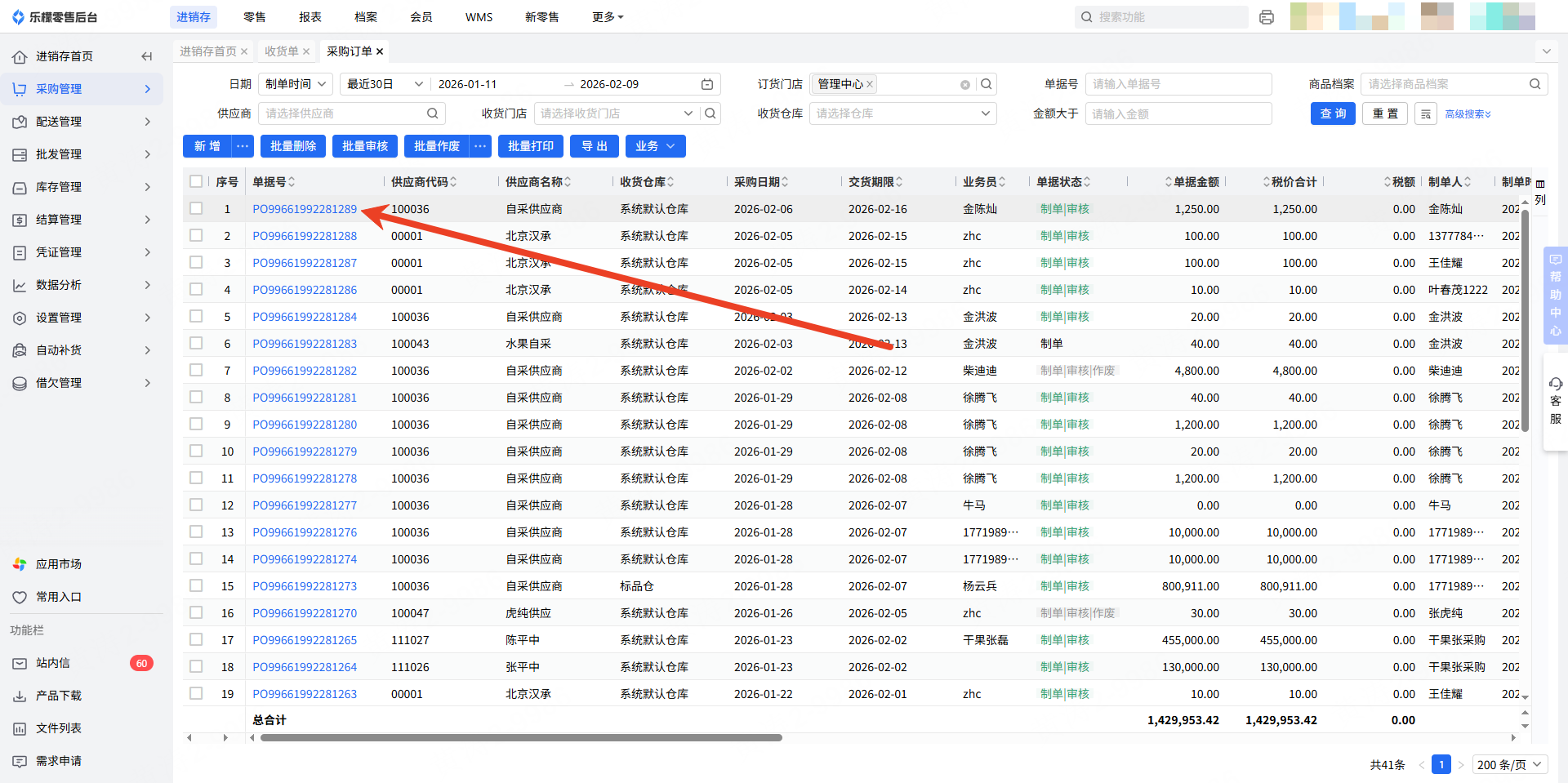Select checkbox for order PO99661992281282
This screenshot has height=783, width=1568.
196,370
